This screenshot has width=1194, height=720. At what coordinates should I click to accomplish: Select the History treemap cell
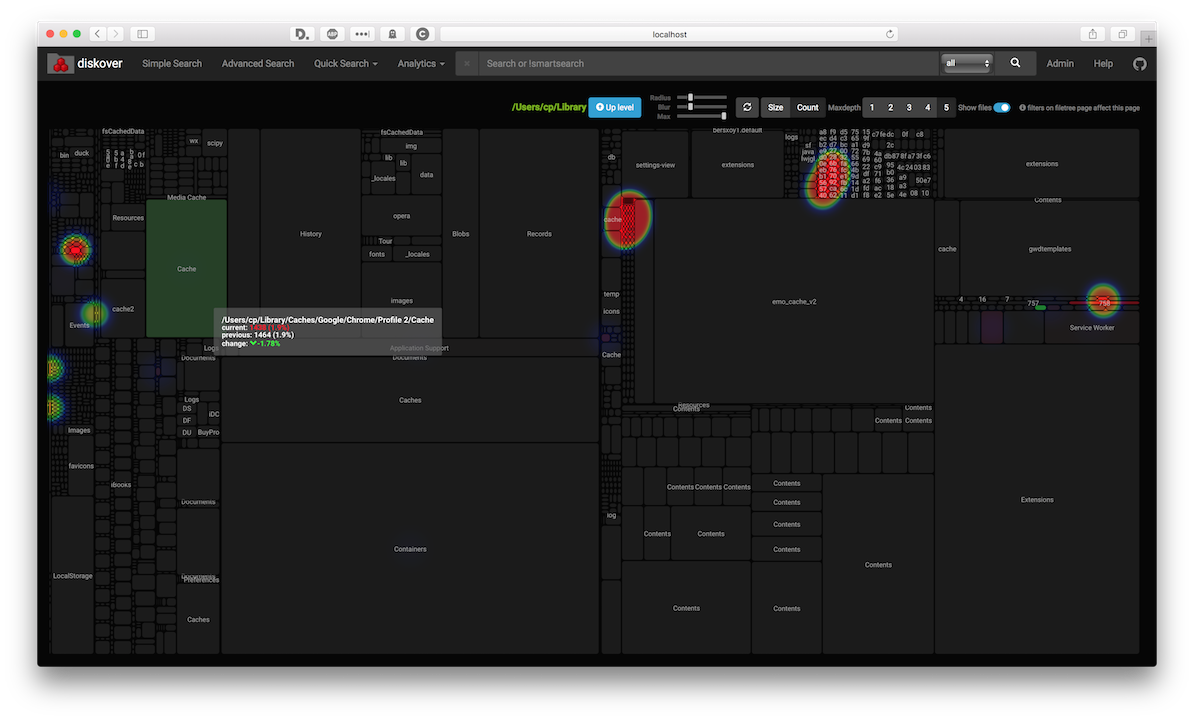(311, 234)
